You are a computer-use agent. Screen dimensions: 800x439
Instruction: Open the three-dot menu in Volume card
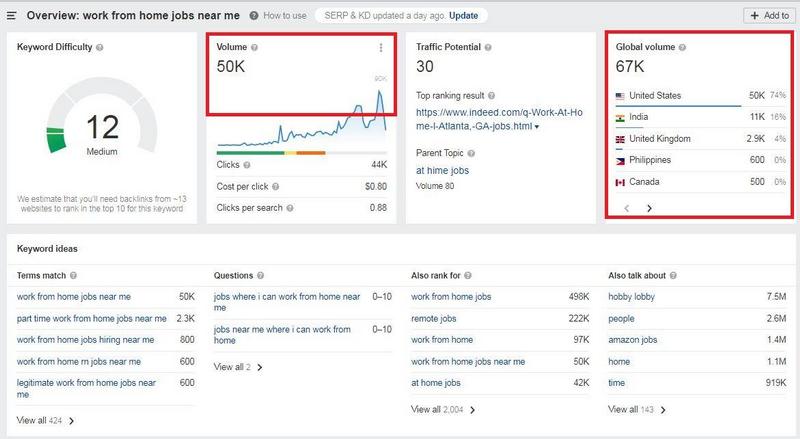pos(381,47)
